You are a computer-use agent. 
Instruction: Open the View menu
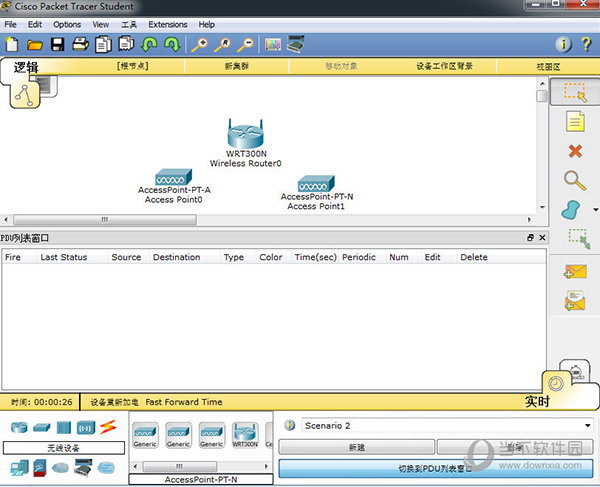click(x=100, y=24)
